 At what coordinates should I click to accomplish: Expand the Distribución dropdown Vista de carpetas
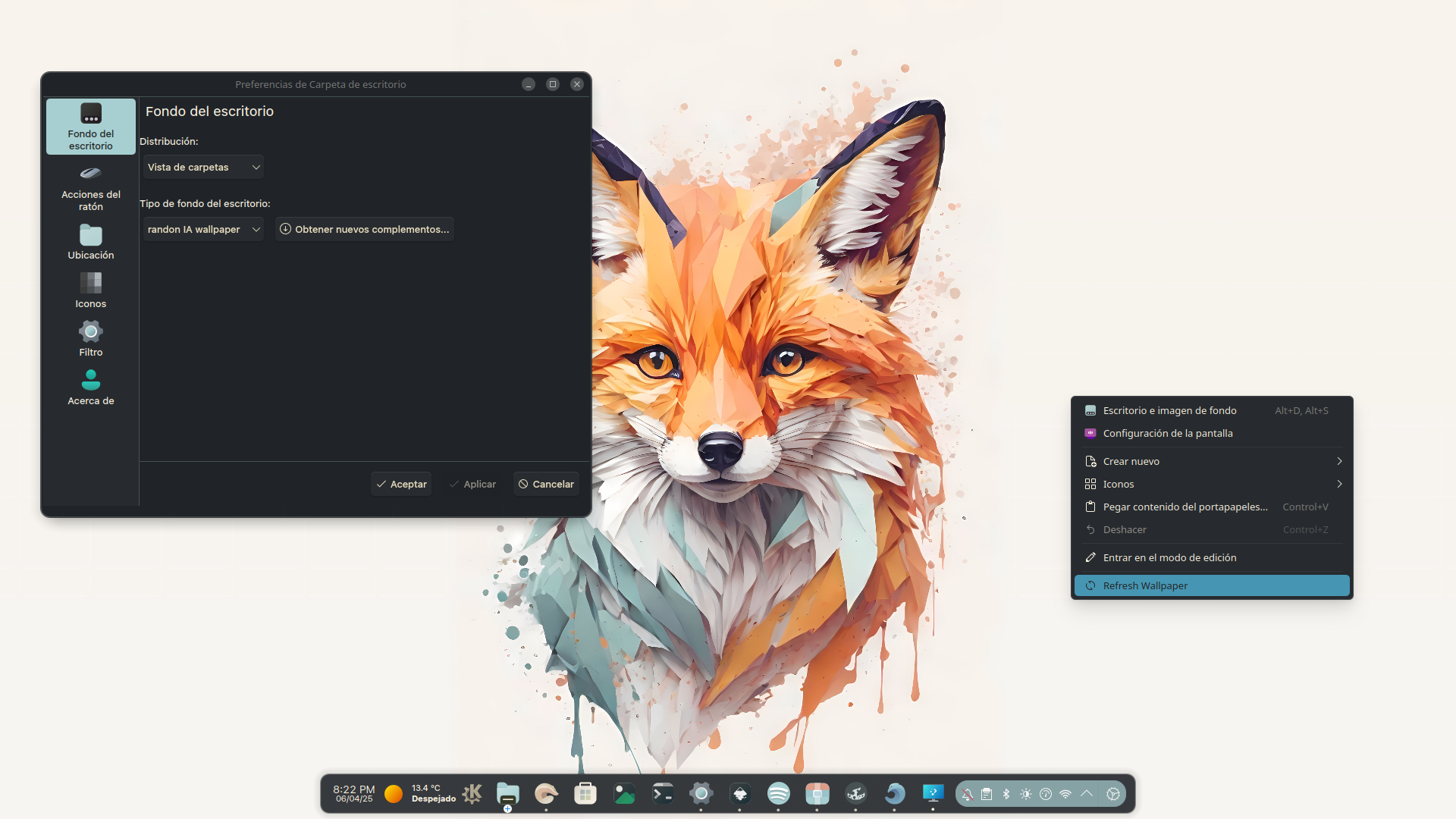pyautogui.click(x=203, y=167)
